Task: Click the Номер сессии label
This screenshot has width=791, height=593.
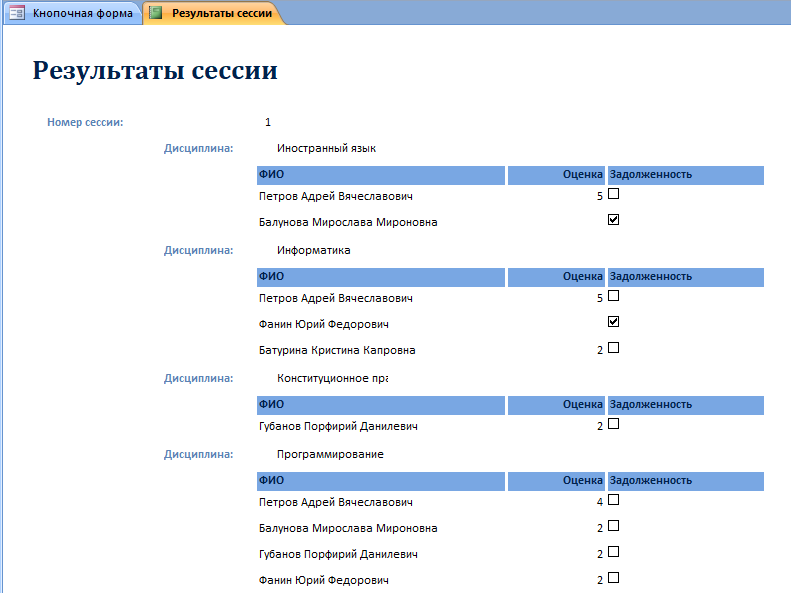Action: click(85, 122)
